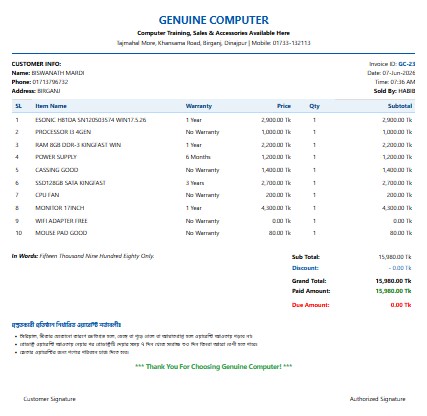This screenshot has height=416, width=427.
Task: Select the phone number 01713796732
Action: point(50,82)
